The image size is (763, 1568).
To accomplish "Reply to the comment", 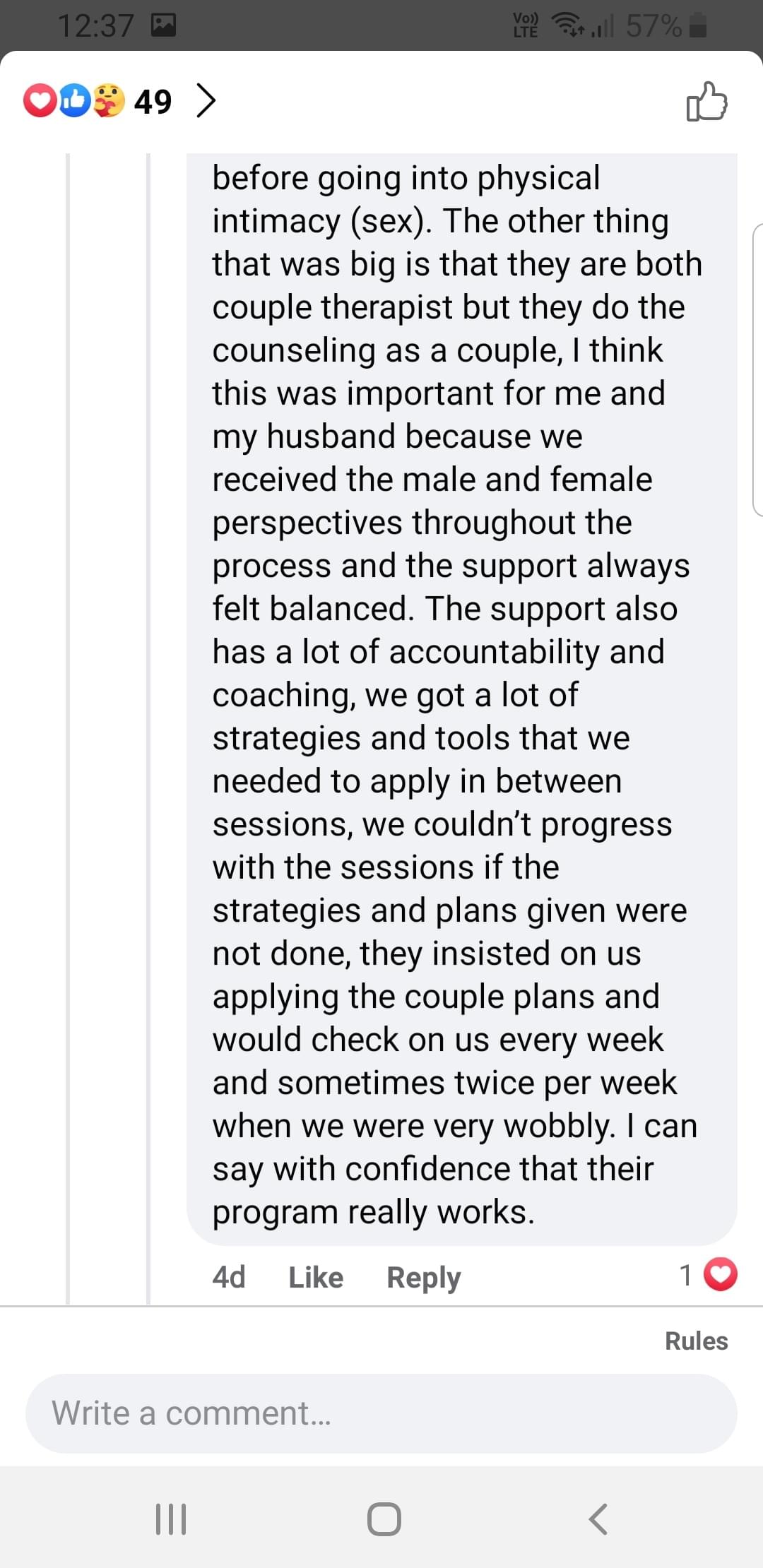I will click(x=423, y=1277).
